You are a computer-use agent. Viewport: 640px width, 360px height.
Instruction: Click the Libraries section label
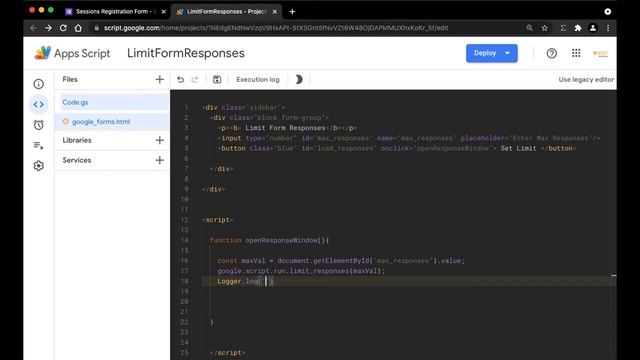coord(77,140)
